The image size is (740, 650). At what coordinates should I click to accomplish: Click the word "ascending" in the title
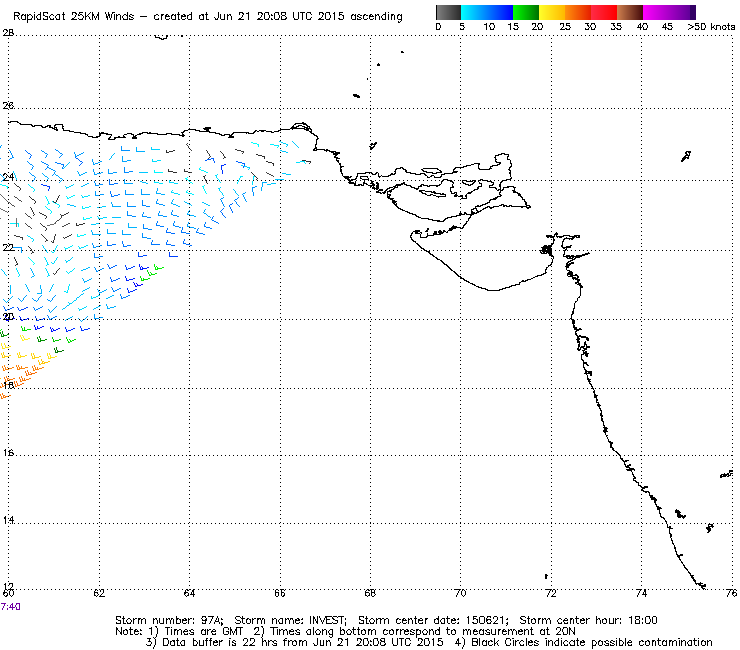coord(376,17)
